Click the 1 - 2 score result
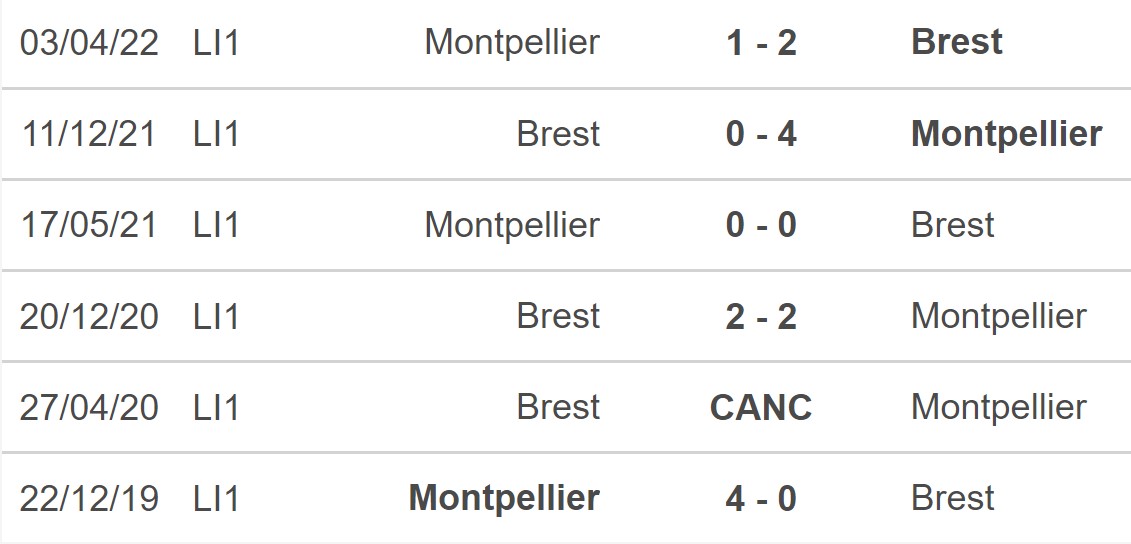The height and width of the screenshot is (544, 1131). (761, 43)
